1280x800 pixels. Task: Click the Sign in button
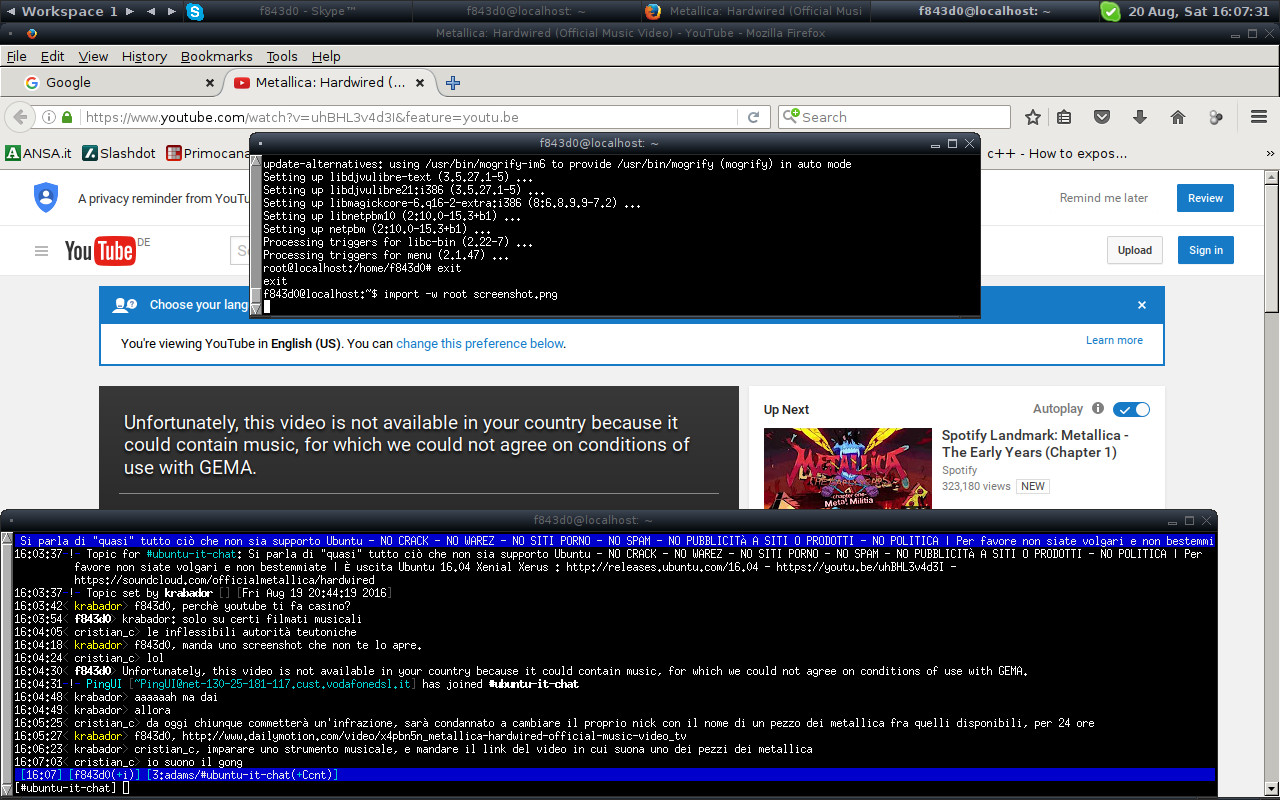tap(1205, 250)
